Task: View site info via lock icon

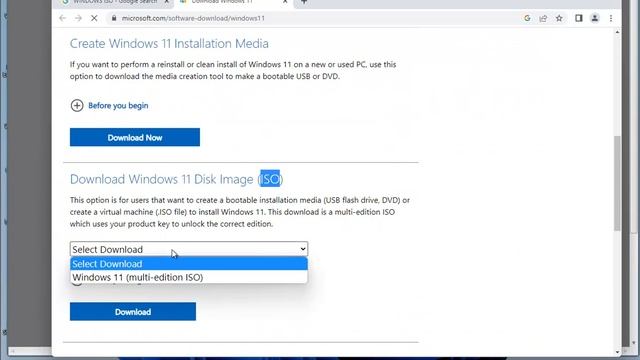Action: coord(114,18)
